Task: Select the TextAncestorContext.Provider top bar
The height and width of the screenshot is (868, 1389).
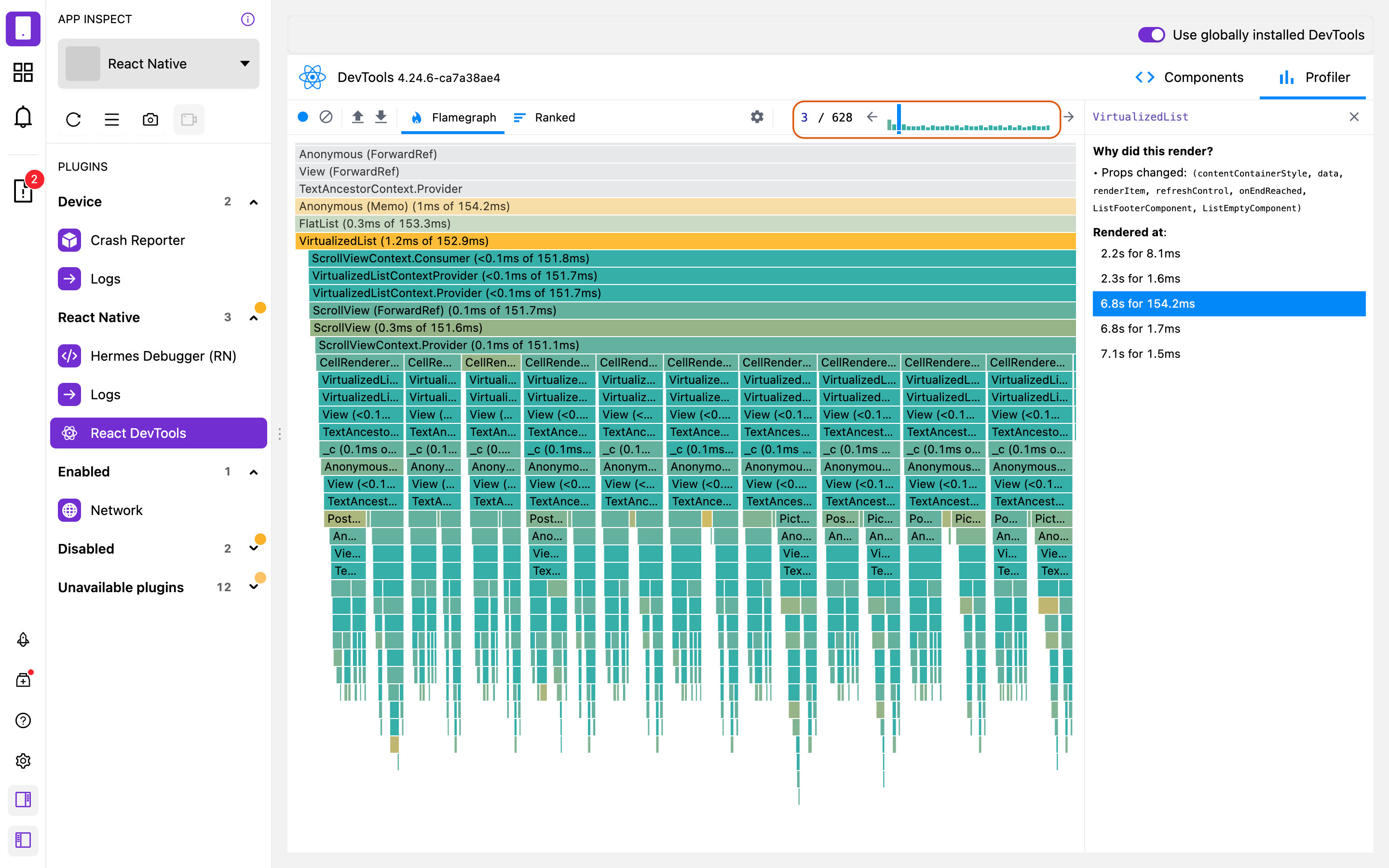Action: pyautogui.click(x=685, y=189)
